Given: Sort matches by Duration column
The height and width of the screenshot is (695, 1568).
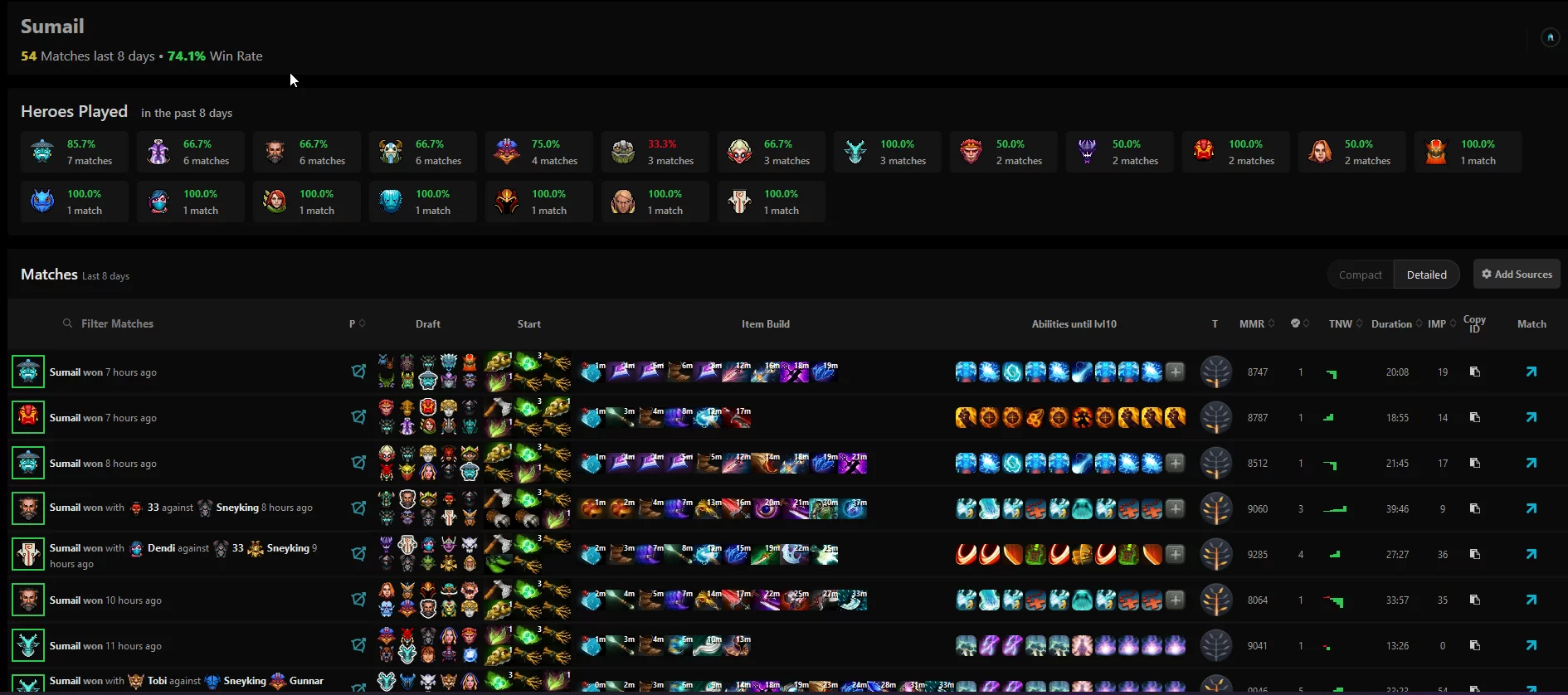Looking at the screenshot, I should [1397, 324].
